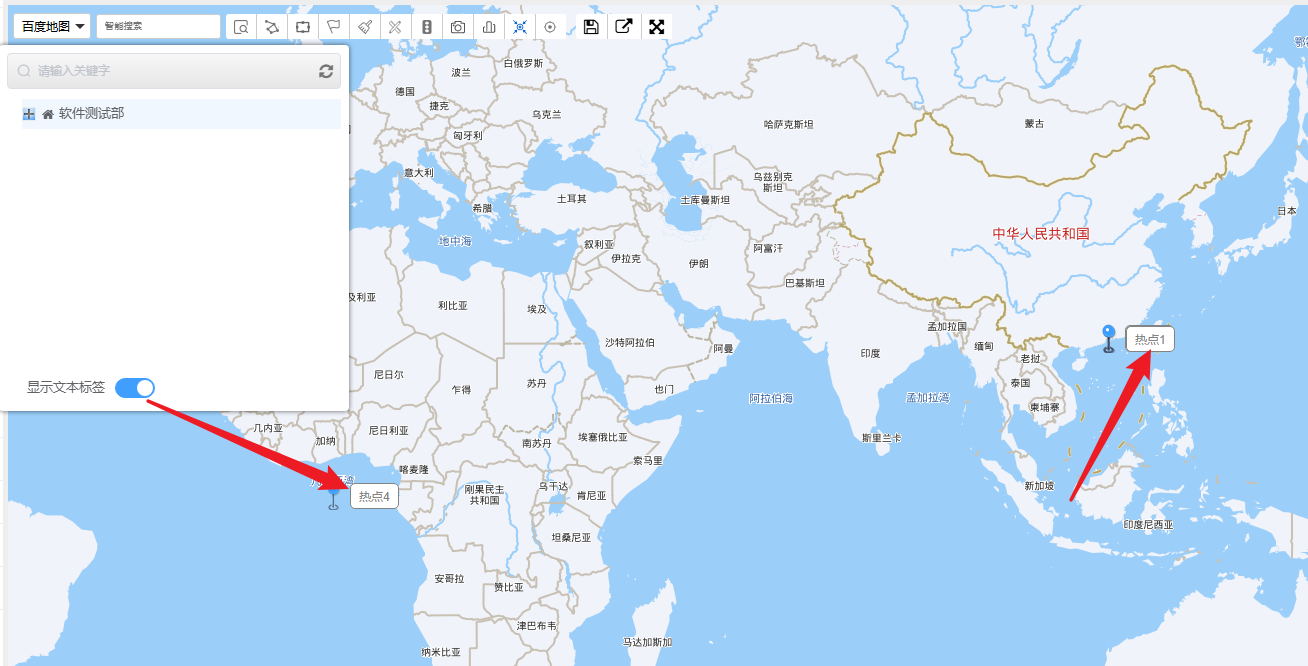Open the bar chart statistics tool
The image size is (1308, 666).
[489, 27]
